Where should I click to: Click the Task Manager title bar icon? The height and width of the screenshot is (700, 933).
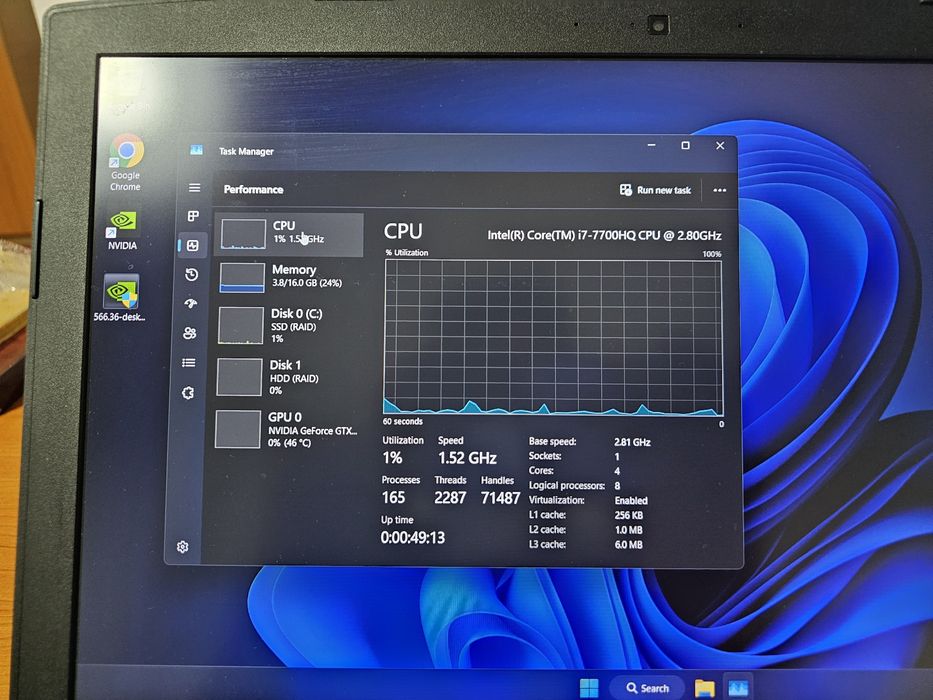[196, 150]
